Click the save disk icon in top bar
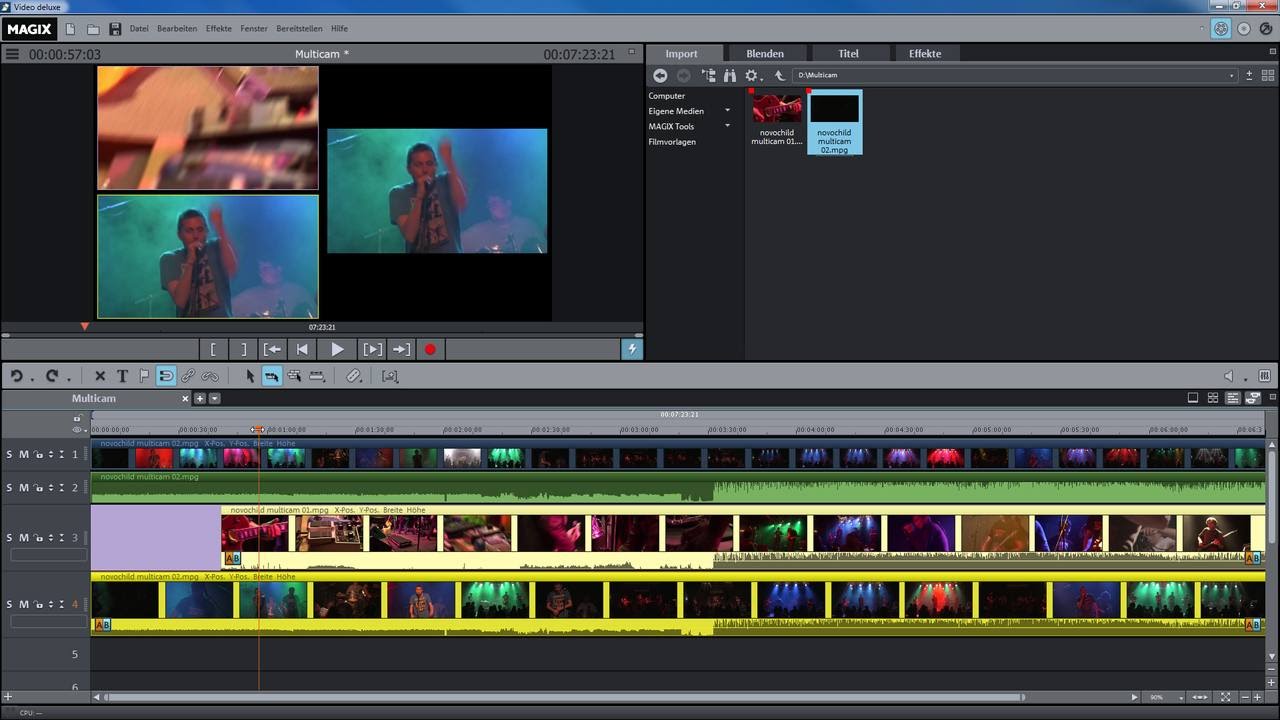 (115, 29)
